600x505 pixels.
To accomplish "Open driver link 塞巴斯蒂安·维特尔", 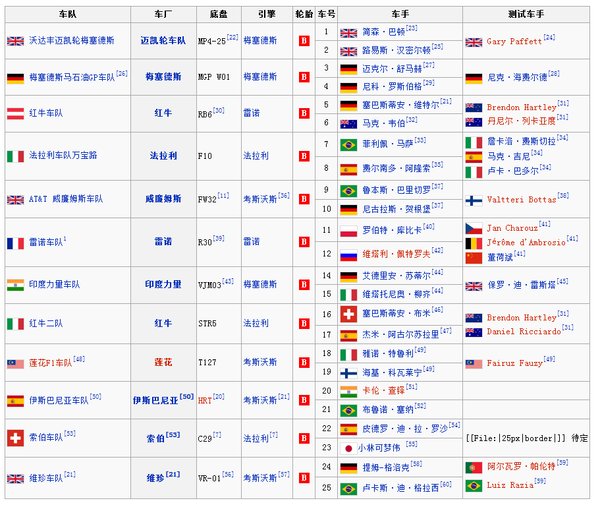I will coord(401,105).
